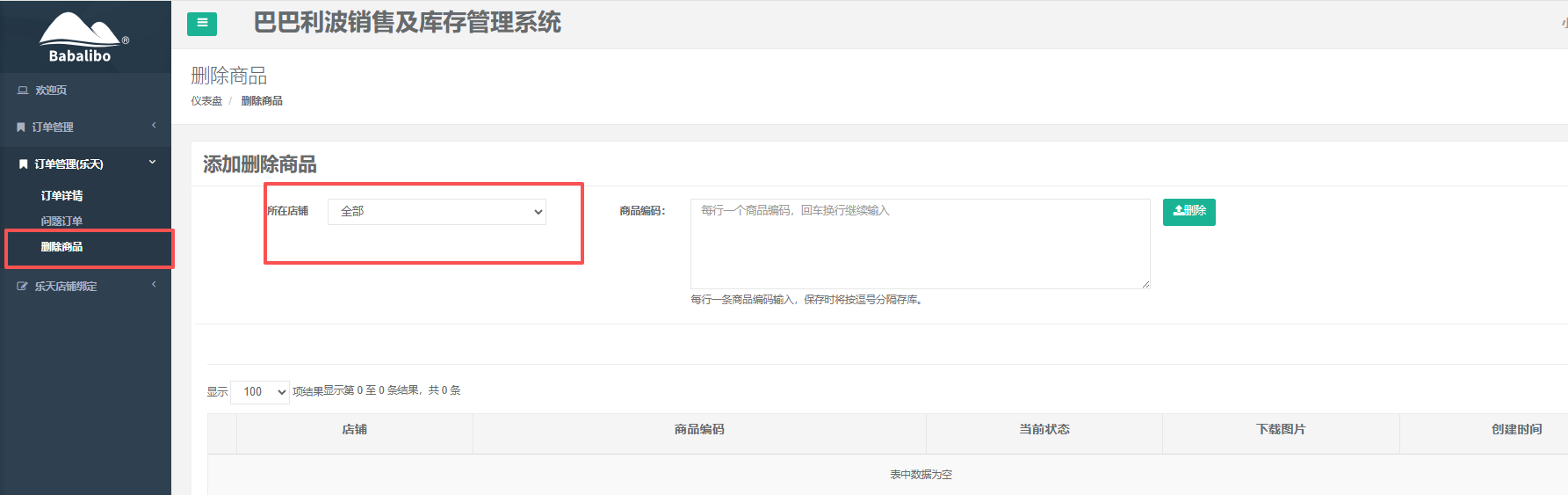The image size is (1568, 495).
Task: Click the laptop icon beside 欢迎页
Action: (23, 91)
